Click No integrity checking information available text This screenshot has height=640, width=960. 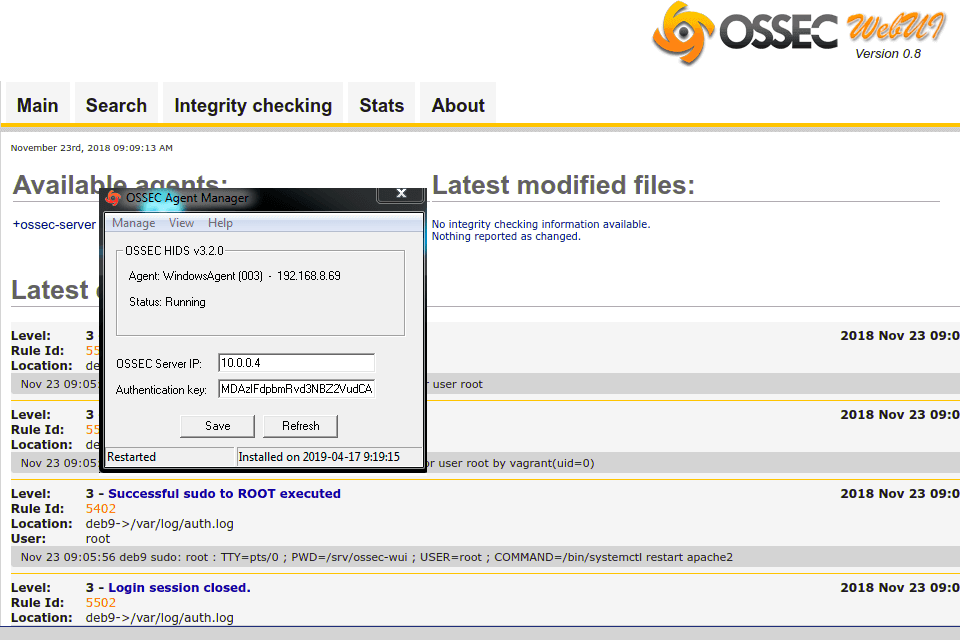[x=541, y=224]
